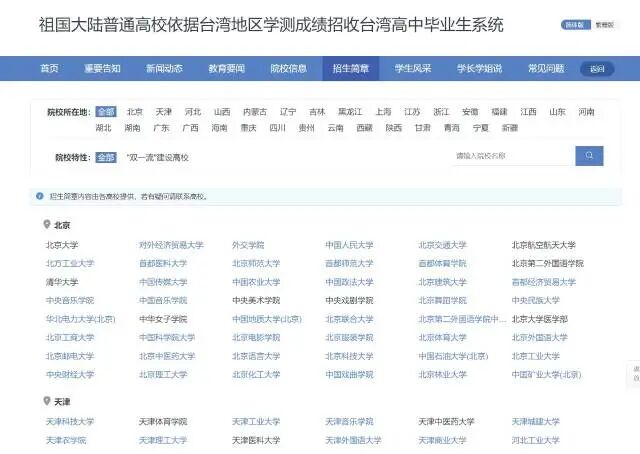Open 北京航空航天大学 link

(x=544, y=245)
